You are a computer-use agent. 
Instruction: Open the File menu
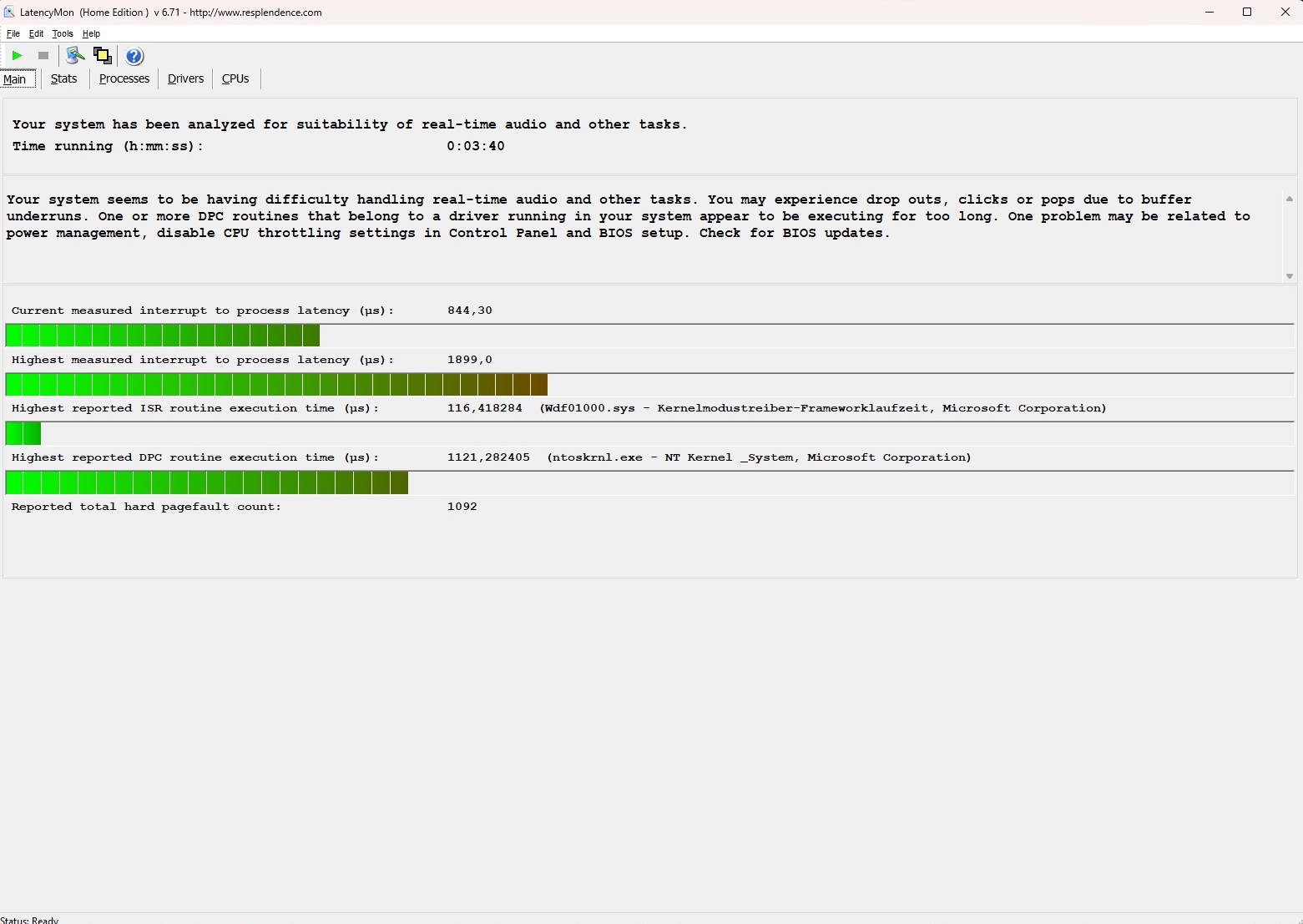tap(13, 33)
